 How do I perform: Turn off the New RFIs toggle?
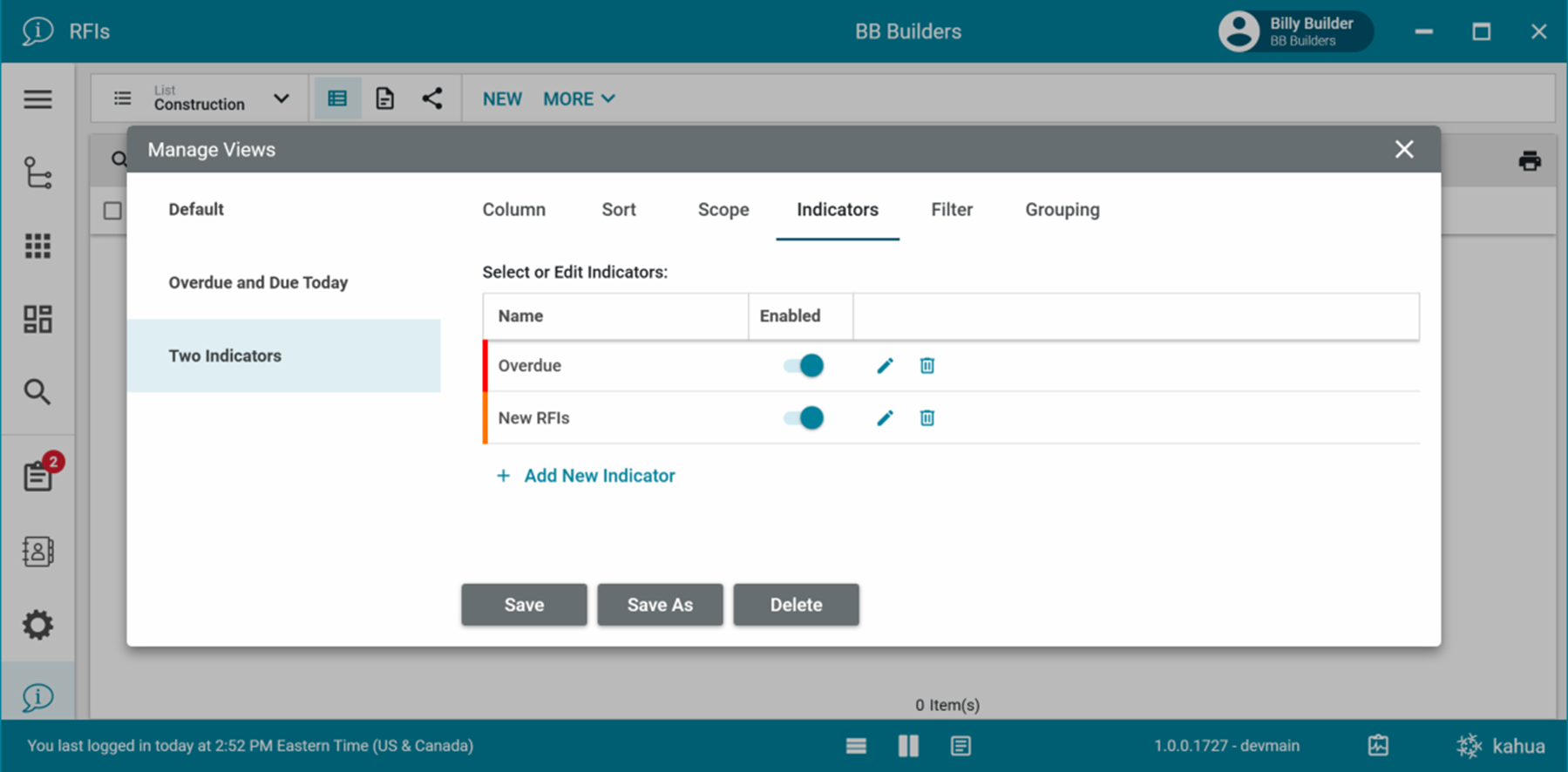pyautogui.click(x=803, y=418)
